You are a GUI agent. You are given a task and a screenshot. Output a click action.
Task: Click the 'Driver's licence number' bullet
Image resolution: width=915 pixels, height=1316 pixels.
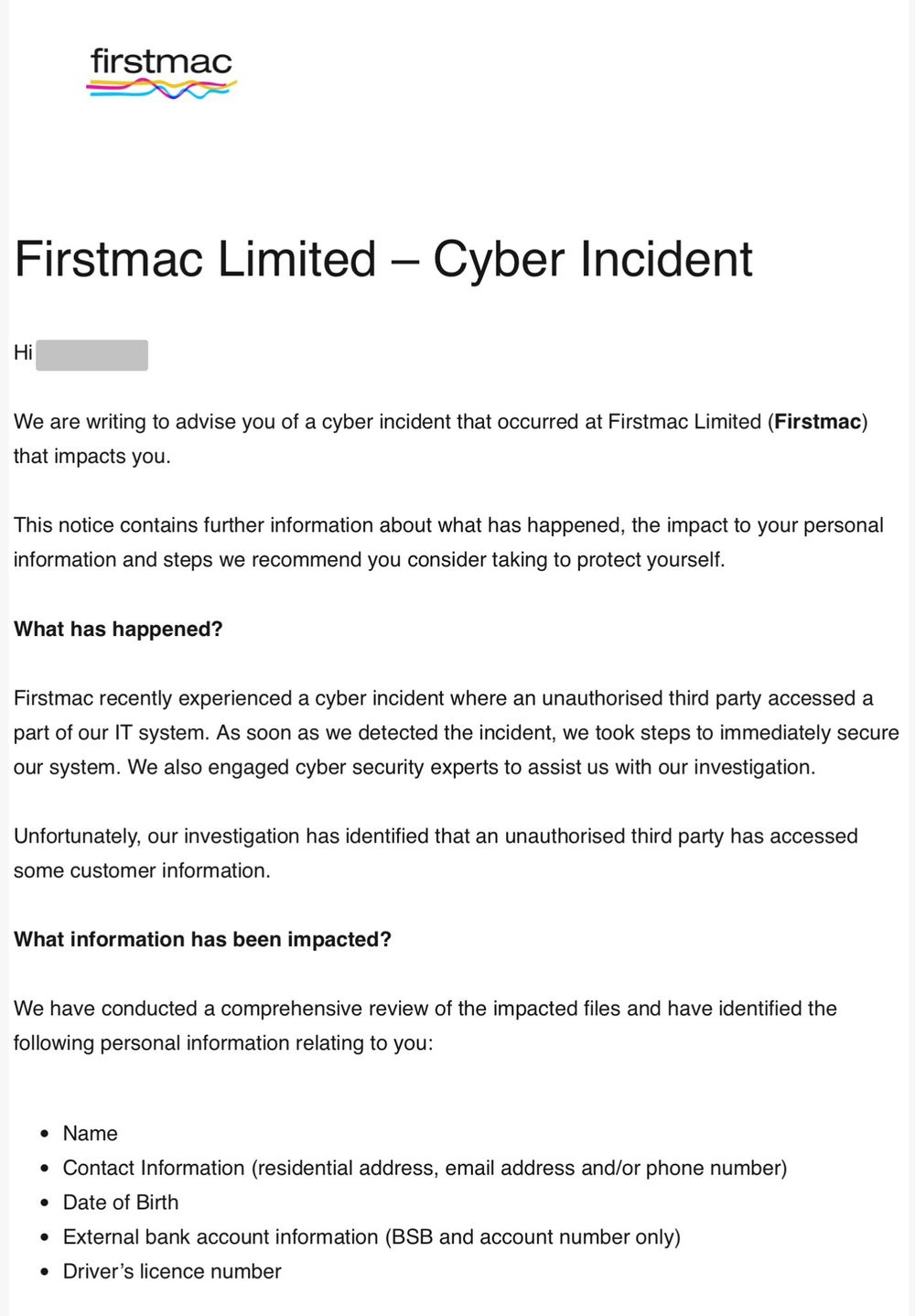172,1271
